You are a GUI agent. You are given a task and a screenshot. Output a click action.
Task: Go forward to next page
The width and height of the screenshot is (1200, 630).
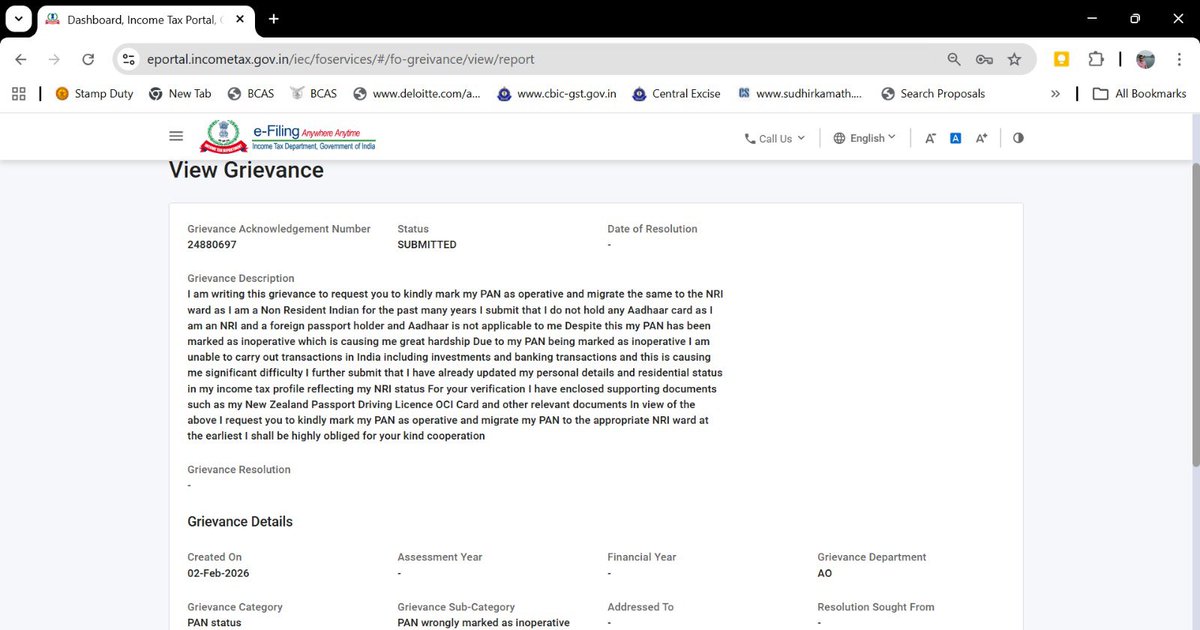[x=54, y=59]
